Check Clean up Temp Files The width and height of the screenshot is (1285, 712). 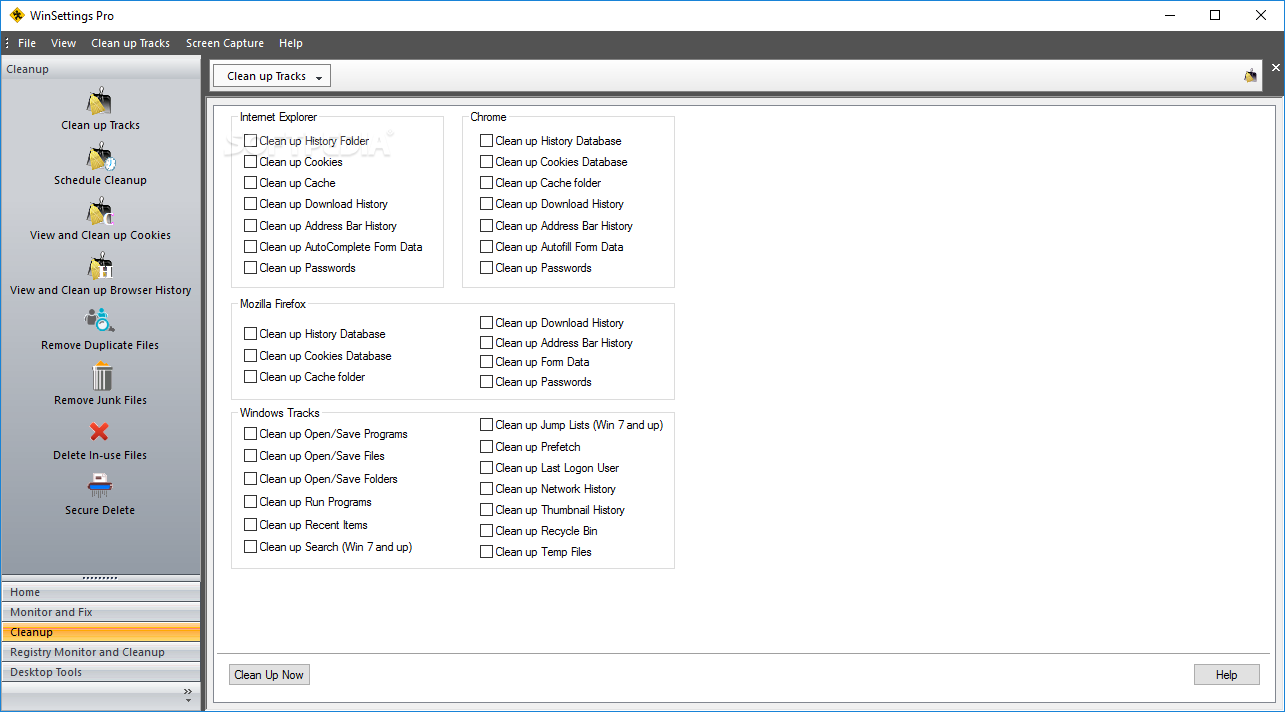(x=486, y=552)
